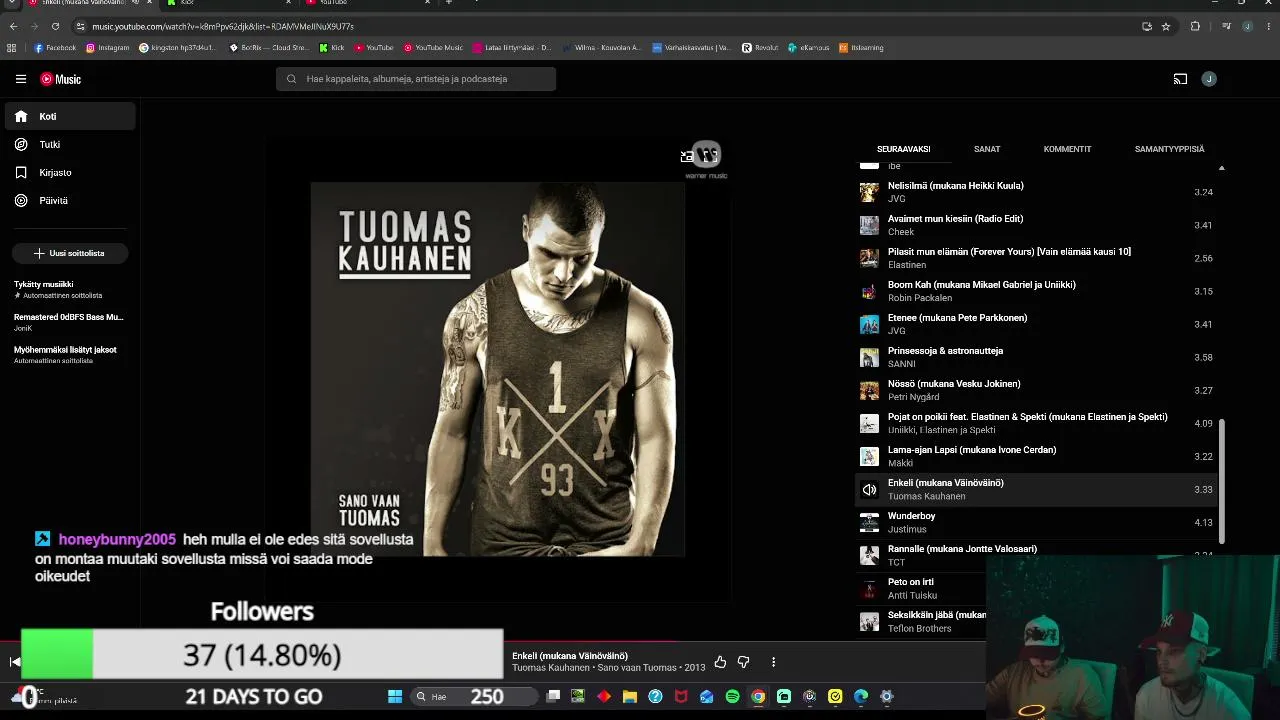Viewport: 1280px width, 720px height.
Task: Play Prinsessoja & astronautteja by SANNI
Action: [x=1038, y=357]
